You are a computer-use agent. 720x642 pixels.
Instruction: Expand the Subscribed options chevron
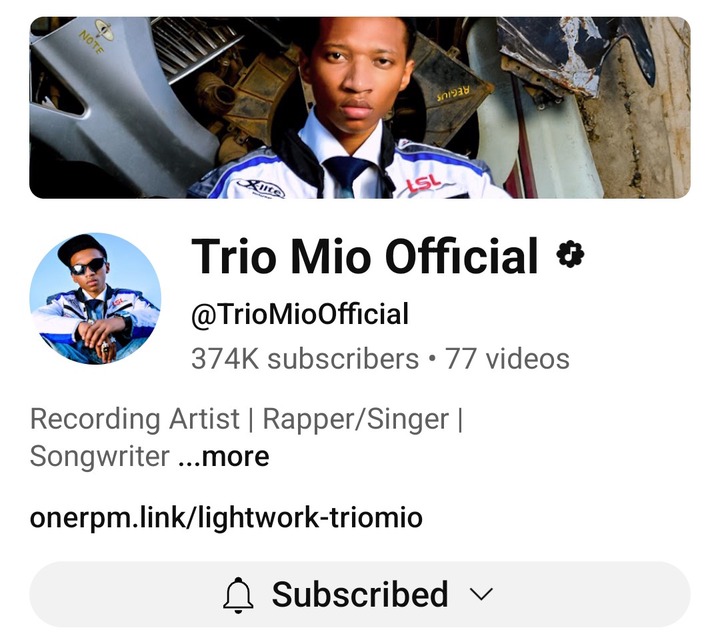[482, 594]
